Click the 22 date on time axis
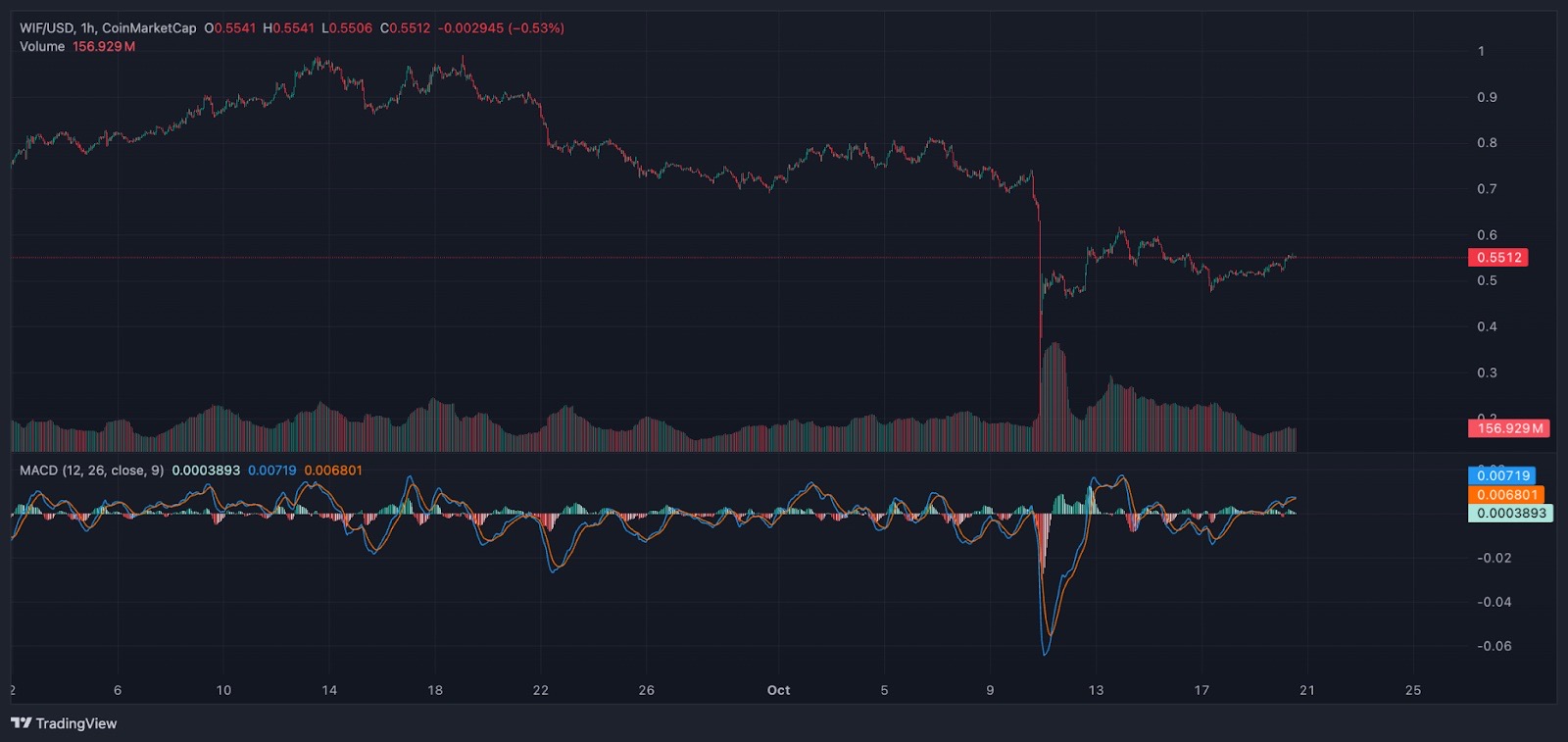This screenshot has height=742, width=1568. point(540,691)
